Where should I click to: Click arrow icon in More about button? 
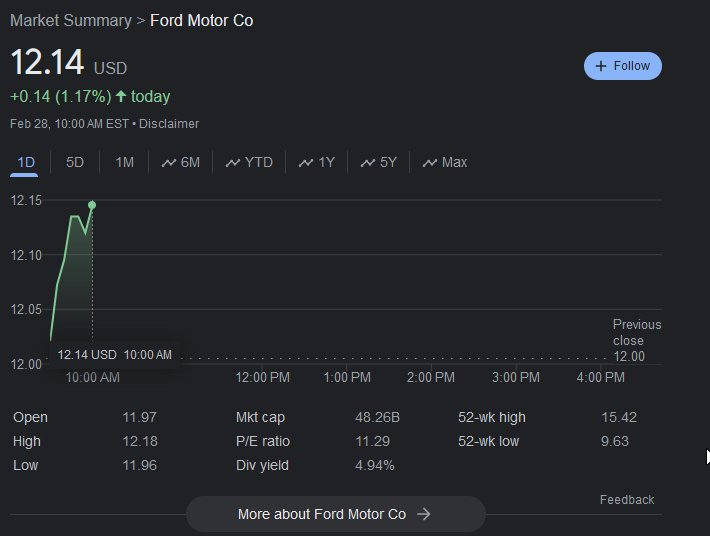[423, 514]
